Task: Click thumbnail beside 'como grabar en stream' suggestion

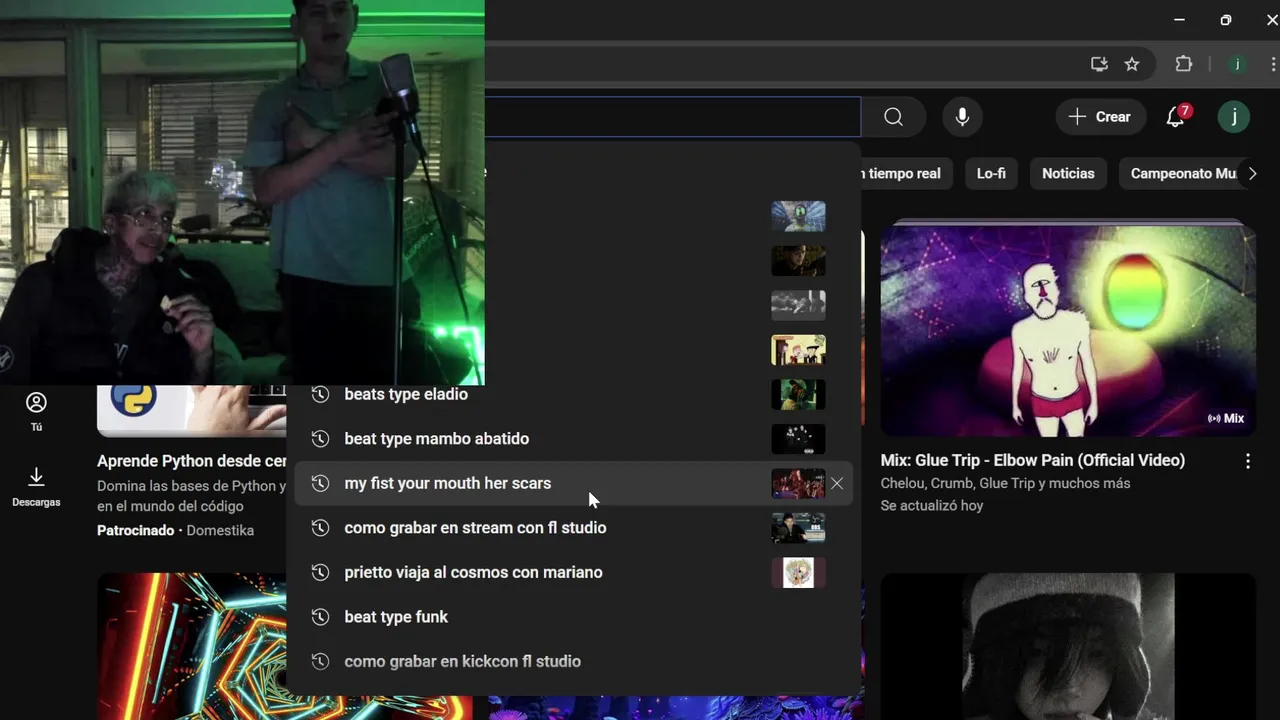Action: coord(798,527)
